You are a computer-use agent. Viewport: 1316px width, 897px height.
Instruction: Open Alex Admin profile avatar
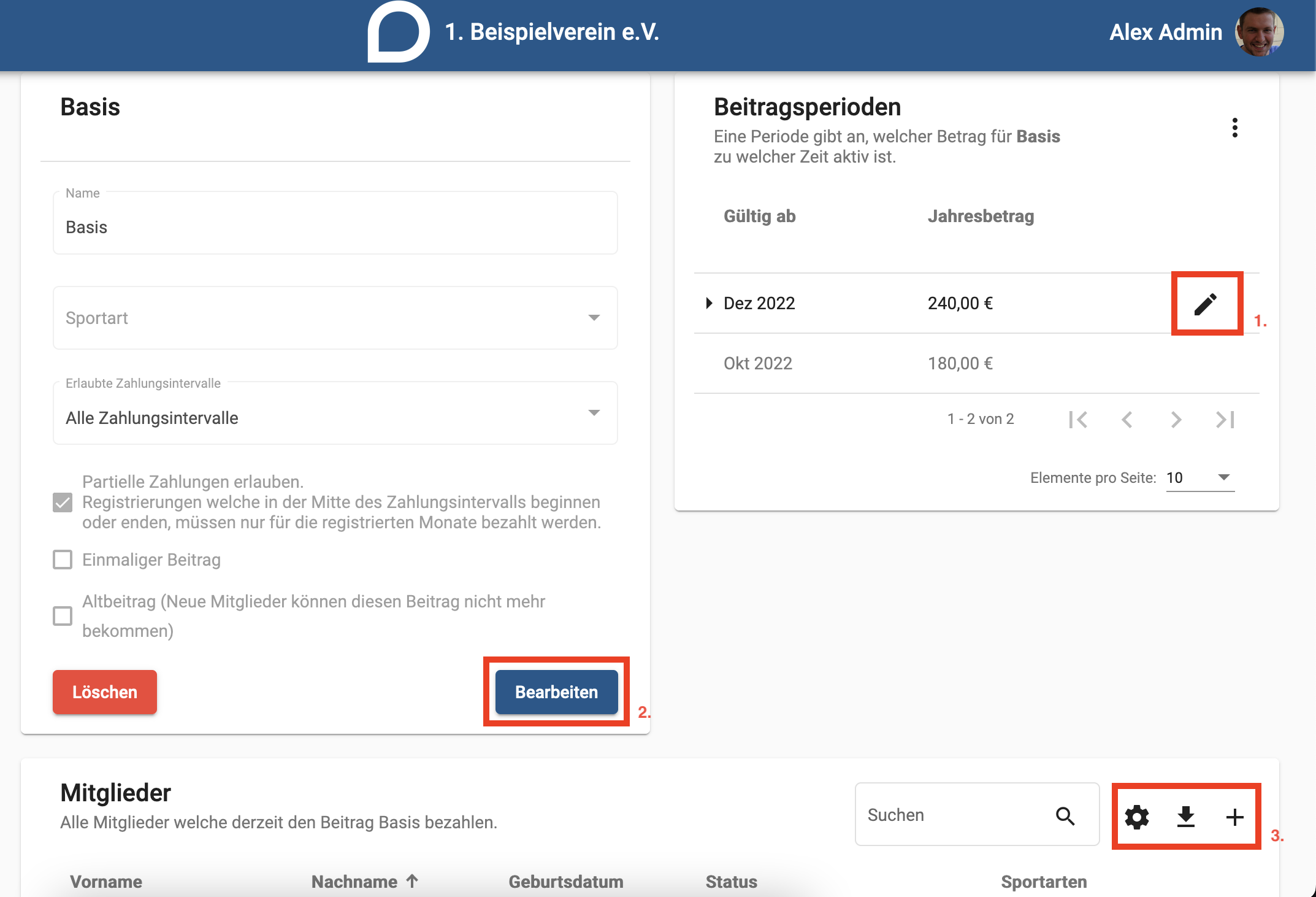pos(1259,32)
